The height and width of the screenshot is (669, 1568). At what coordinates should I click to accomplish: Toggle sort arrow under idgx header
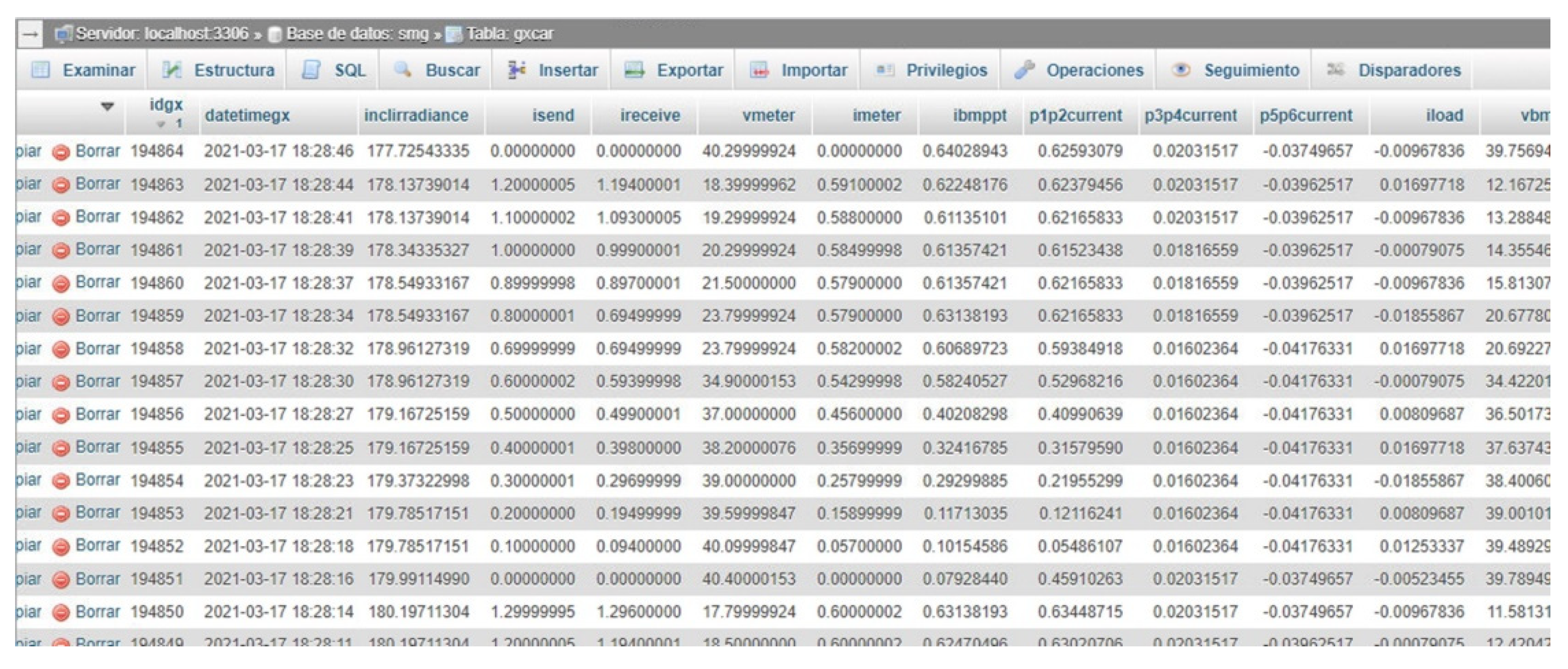pyautogui.click(x=161, y=124)
